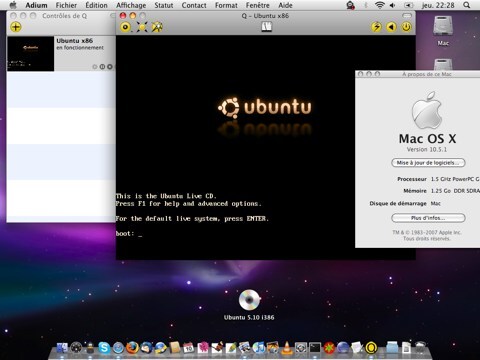Click the "Ubuntu x86" guest name

(75, 41)
